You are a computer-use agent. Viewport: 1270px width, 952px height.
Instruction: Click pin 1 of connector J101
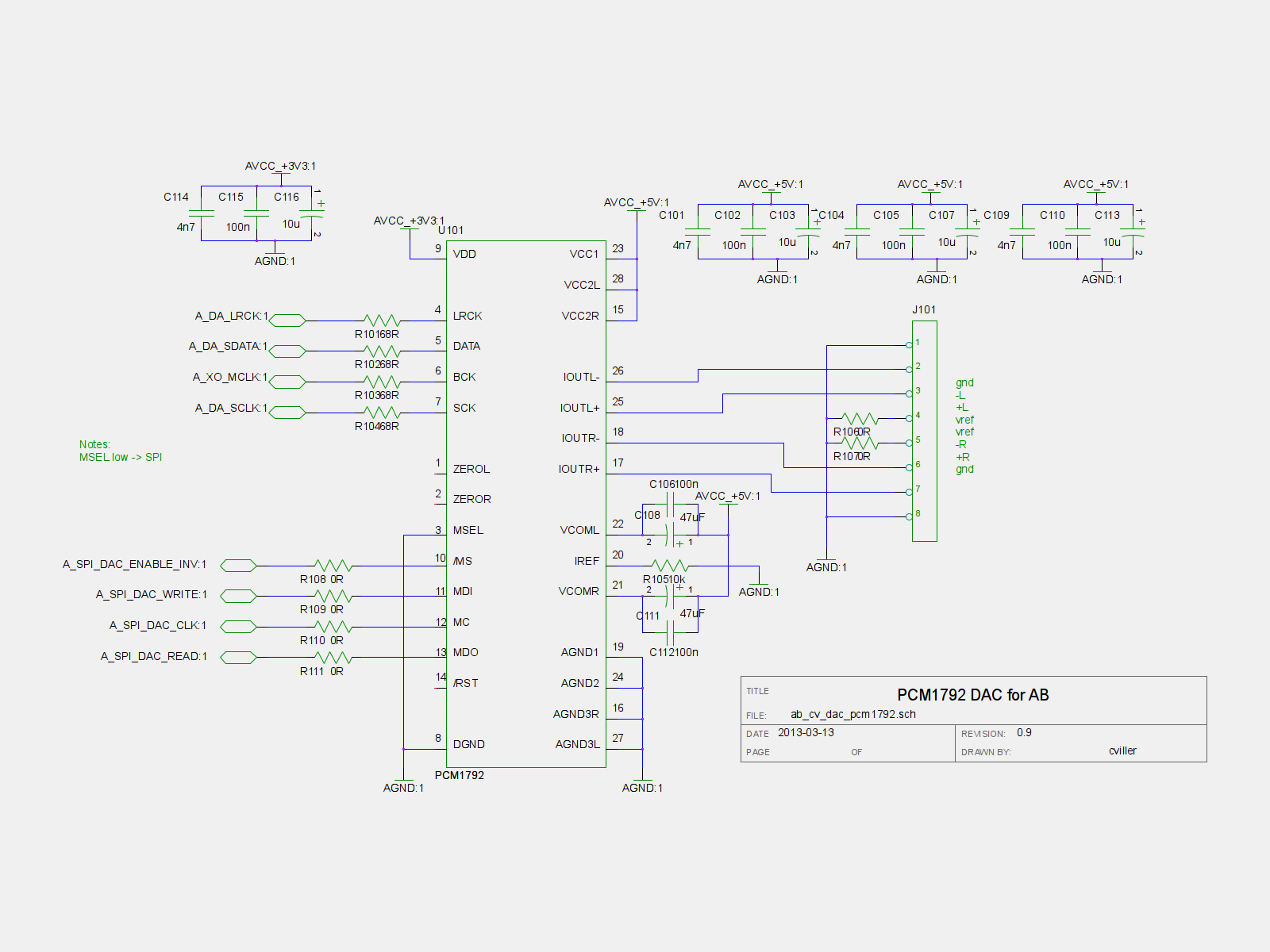909,345
